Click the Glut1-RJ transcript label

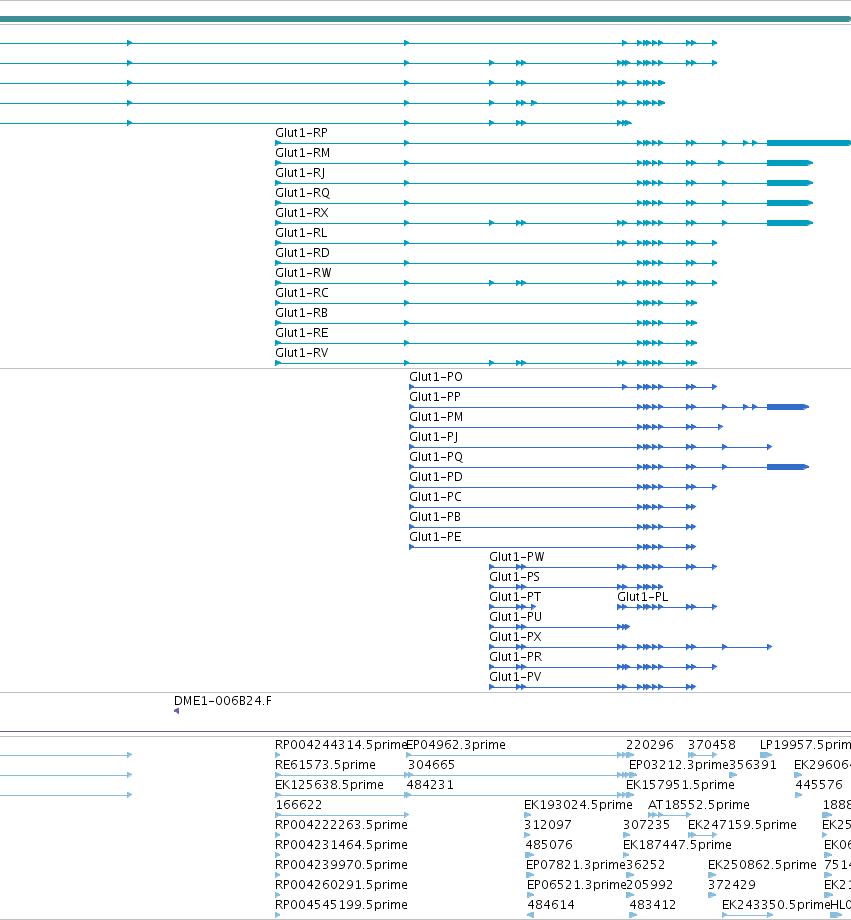click(300, 173)
